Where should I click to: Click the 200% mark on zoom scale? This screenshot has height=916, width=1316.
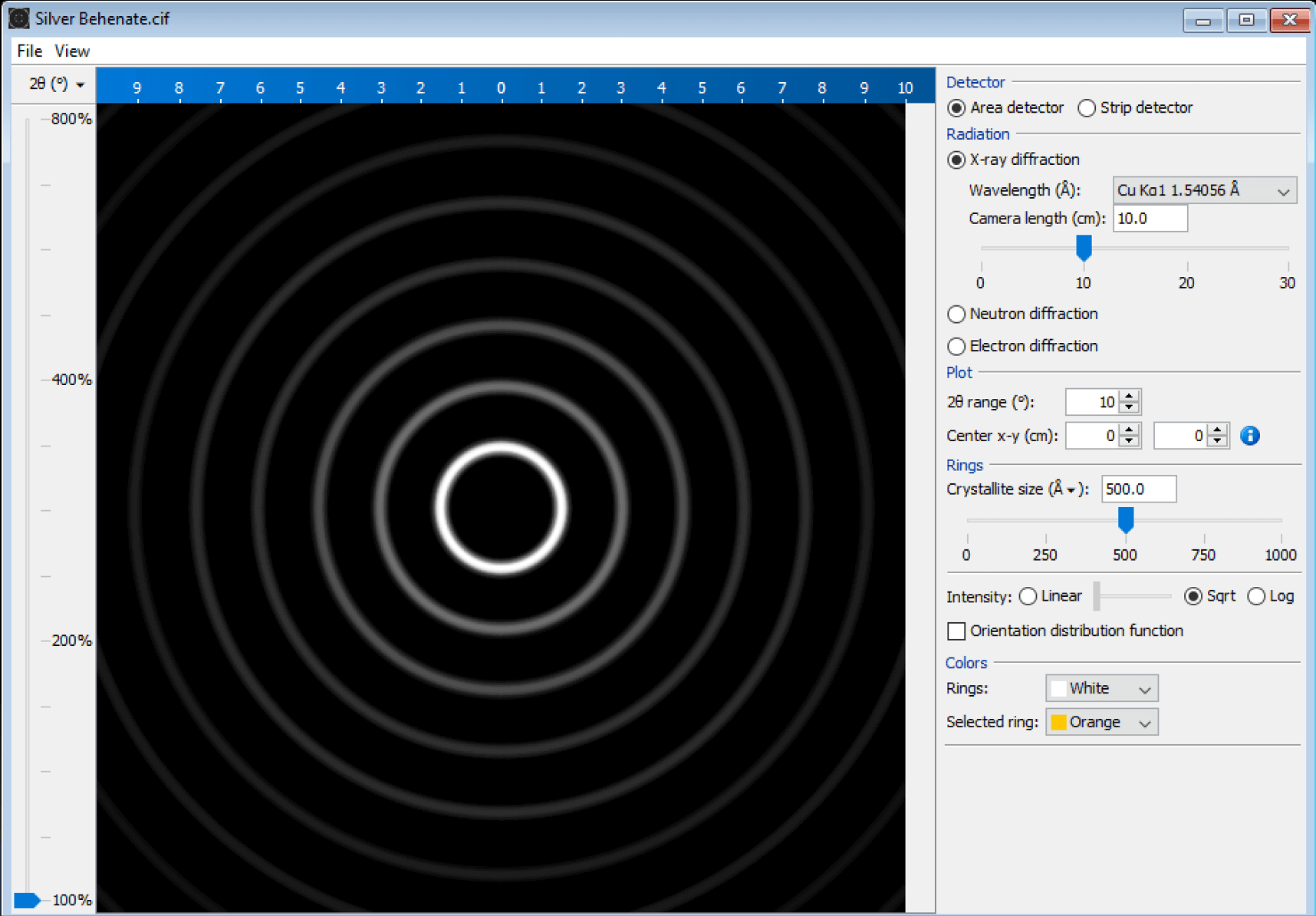coord(71,641)
